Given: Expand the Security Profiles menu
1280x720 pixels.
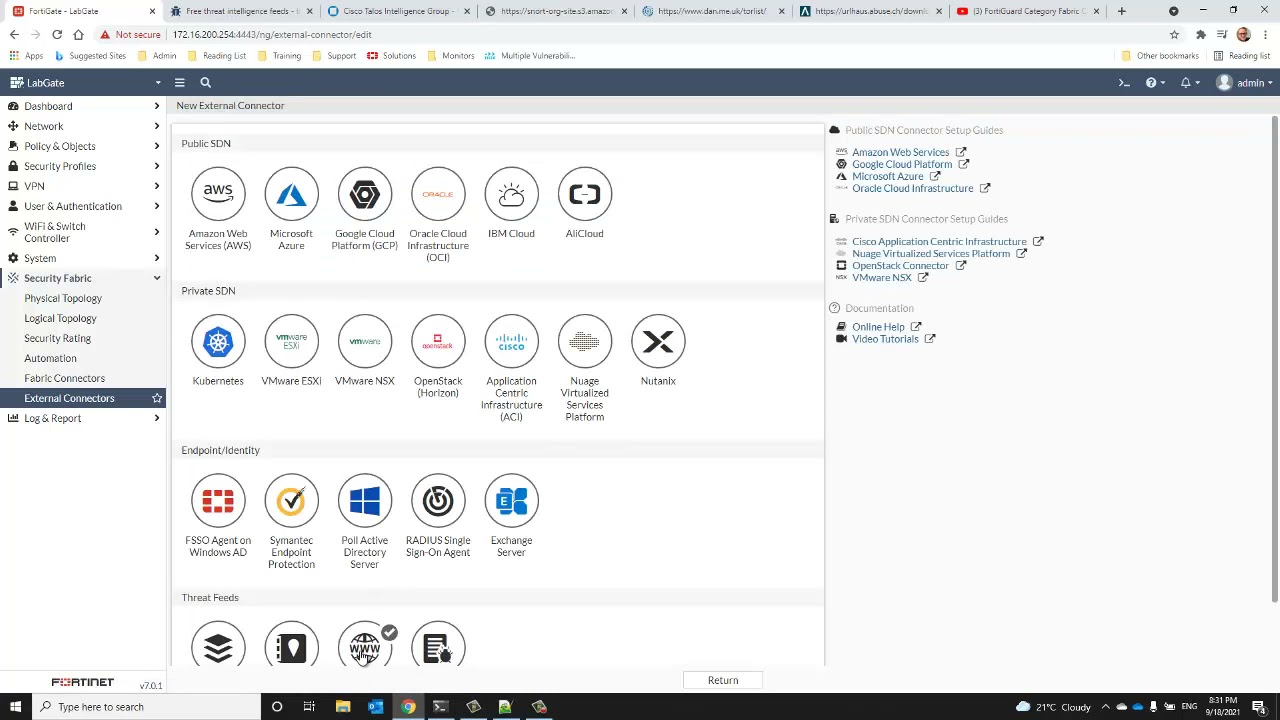Looking at the screenshot, I should click(x=83, y=166).
